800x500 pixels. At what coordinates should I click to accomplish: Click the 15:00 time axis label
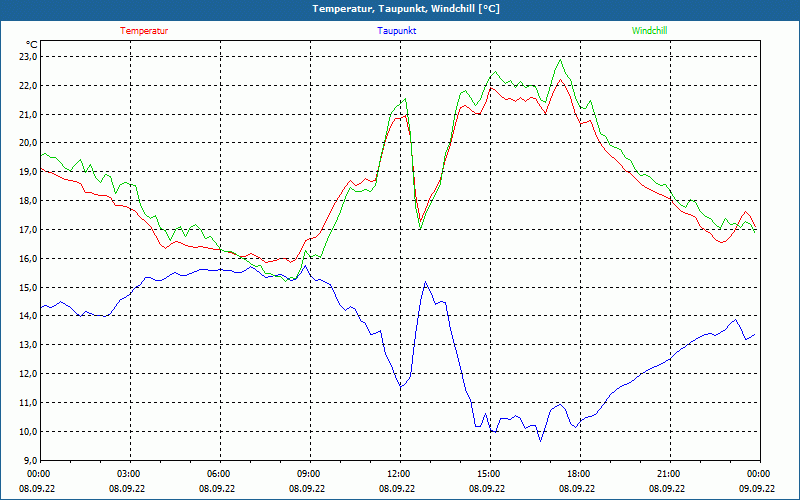(490, 474)
